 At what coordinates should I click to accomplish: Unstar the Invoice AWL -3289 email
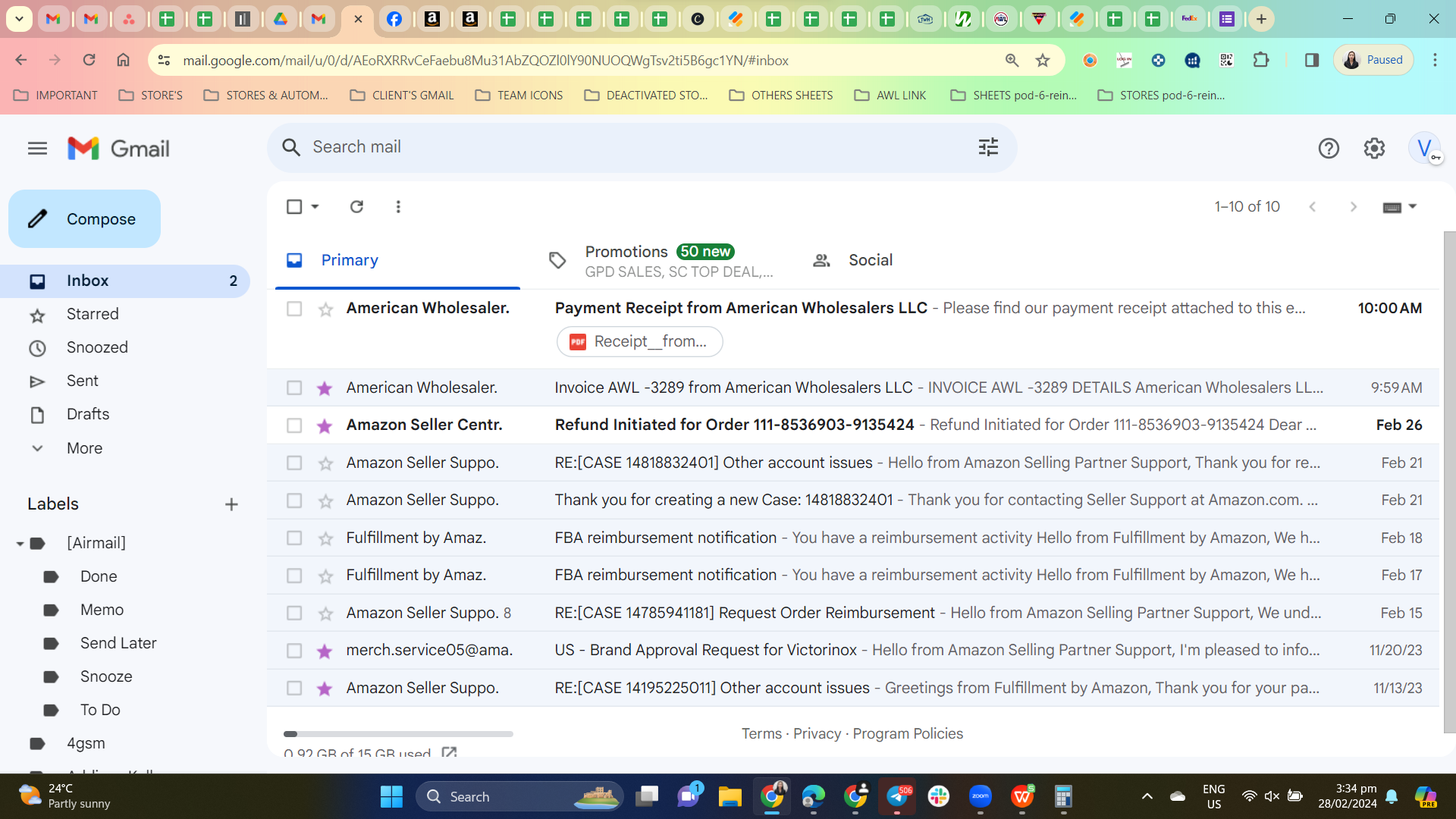pyautogui.click(x=325, y=388)
